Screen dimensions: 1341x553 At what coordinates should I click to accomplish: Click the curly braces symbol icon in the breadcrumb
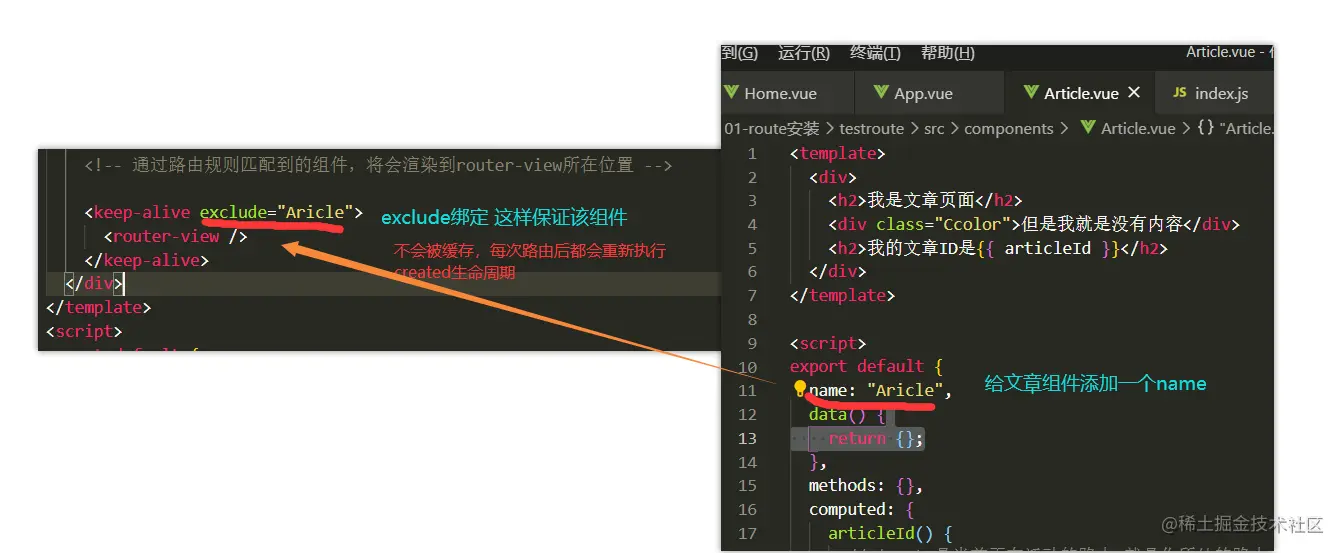(1205, 128)
